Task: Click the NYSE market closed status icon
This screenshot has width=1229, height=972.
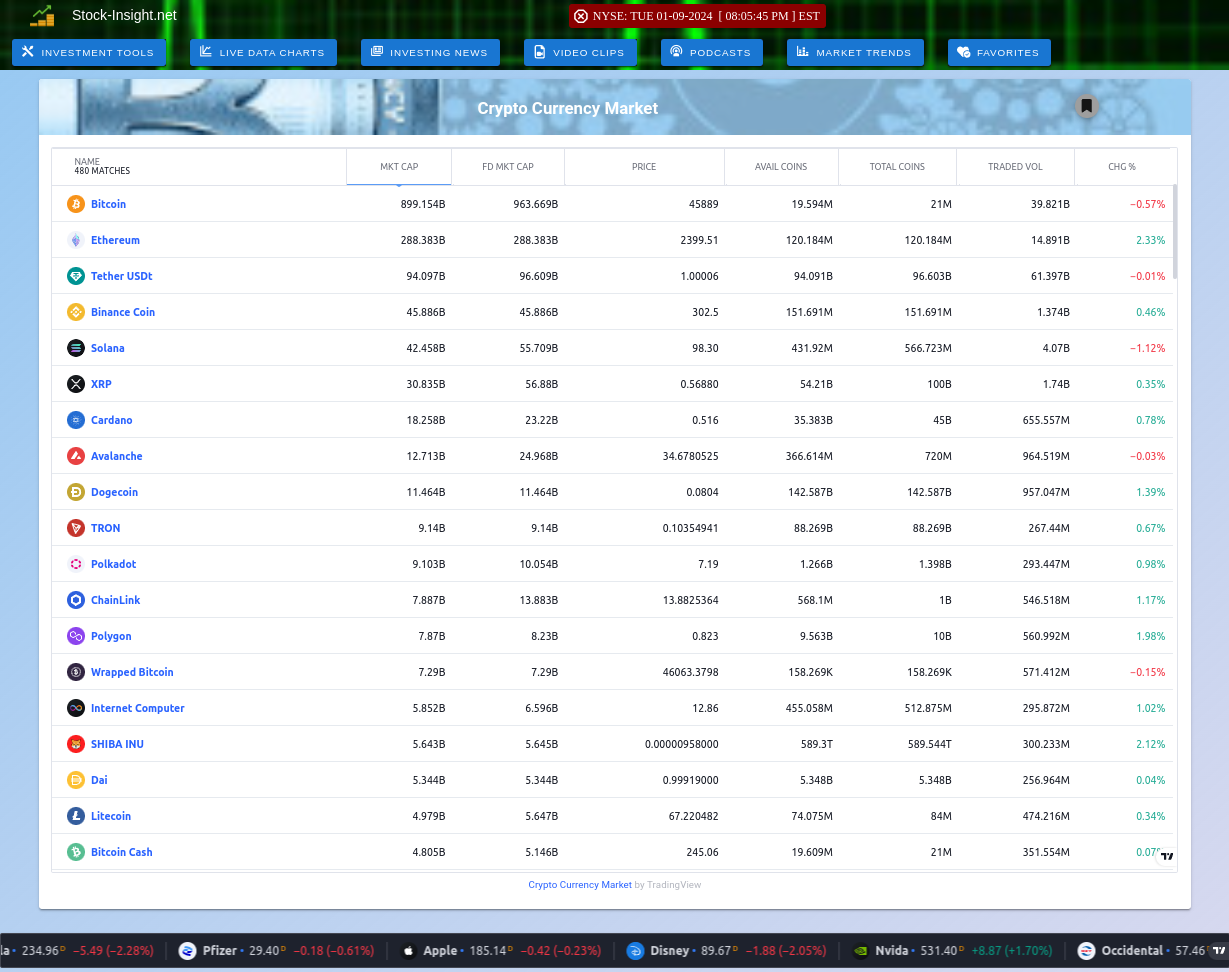Action: click(581, 16)
